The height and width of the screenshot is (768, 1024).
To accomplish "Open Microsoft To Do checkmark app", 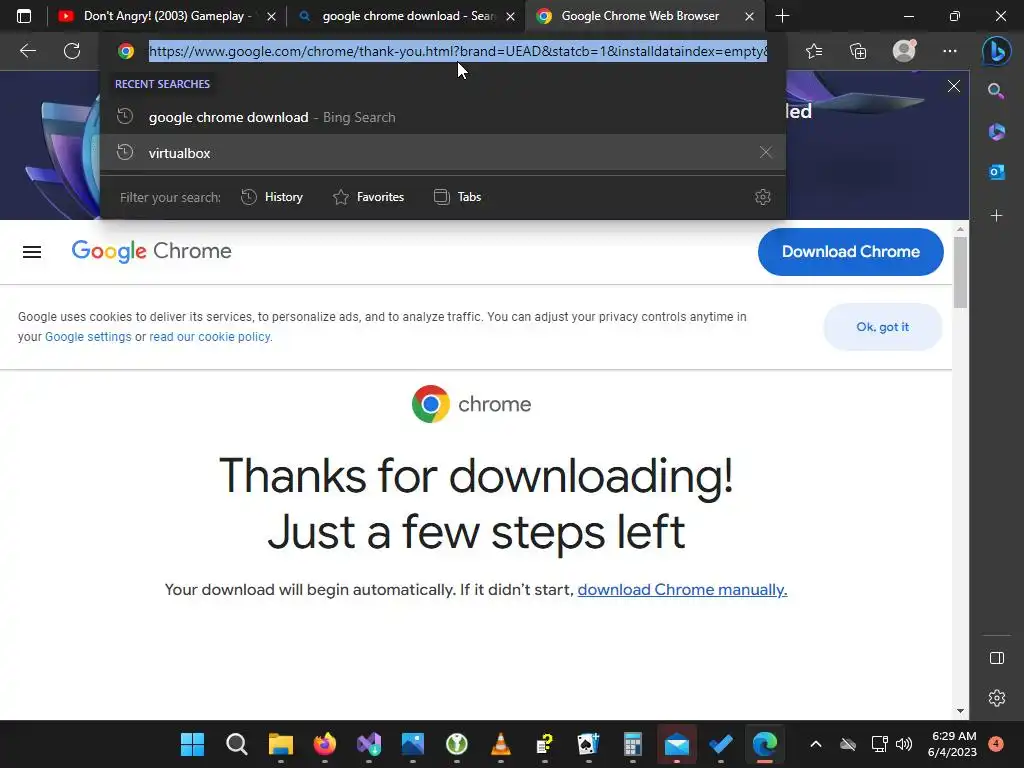I will [x=720, y=744].
